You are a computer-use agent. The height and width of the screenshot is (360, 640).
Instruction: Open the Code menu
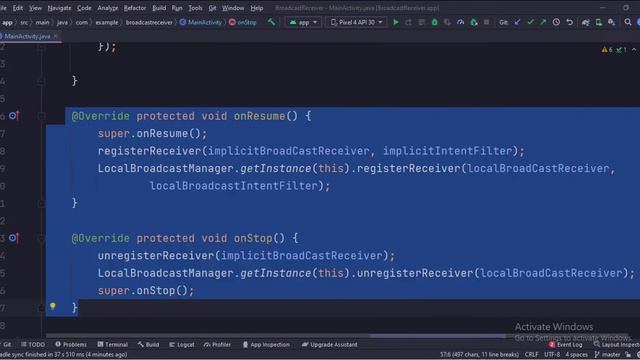tap(84, 8)
